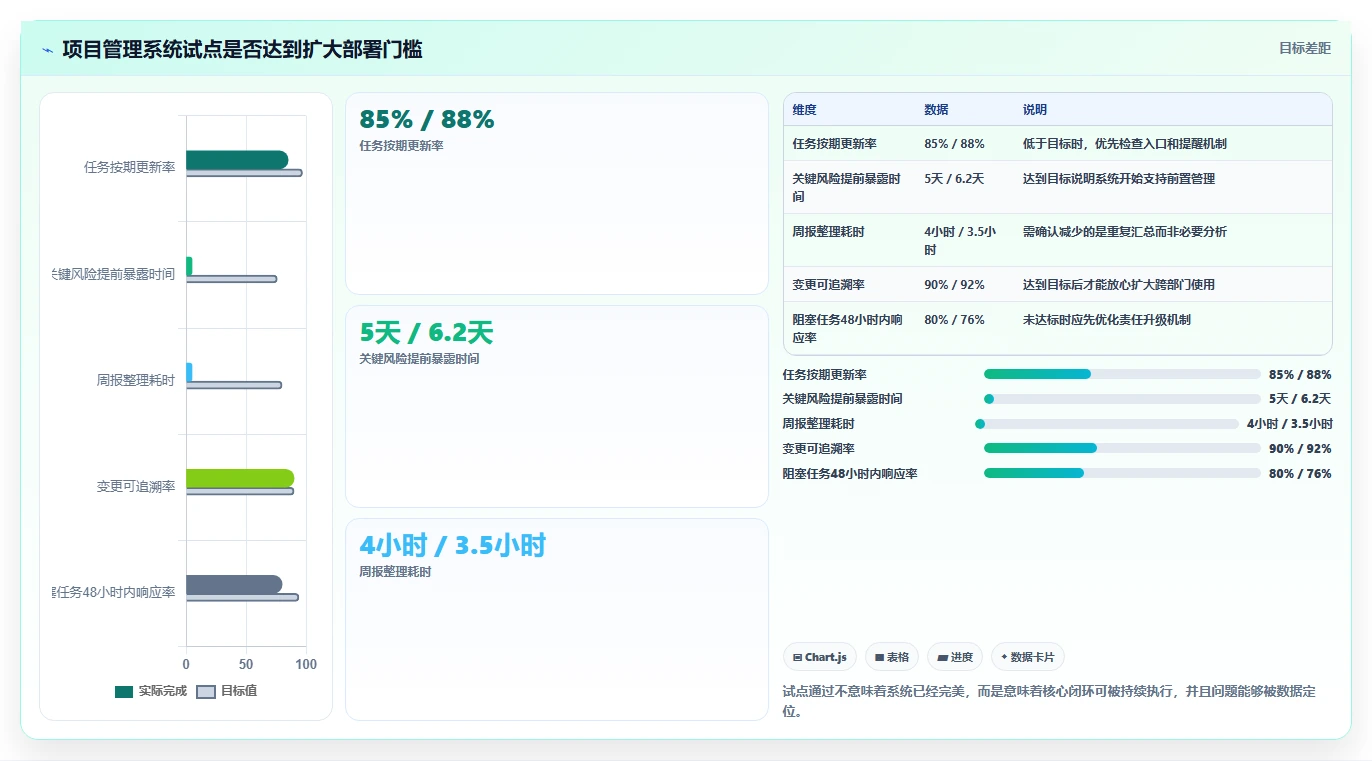Click the 实际完成 legend color swatch

(x=124, y=691)
